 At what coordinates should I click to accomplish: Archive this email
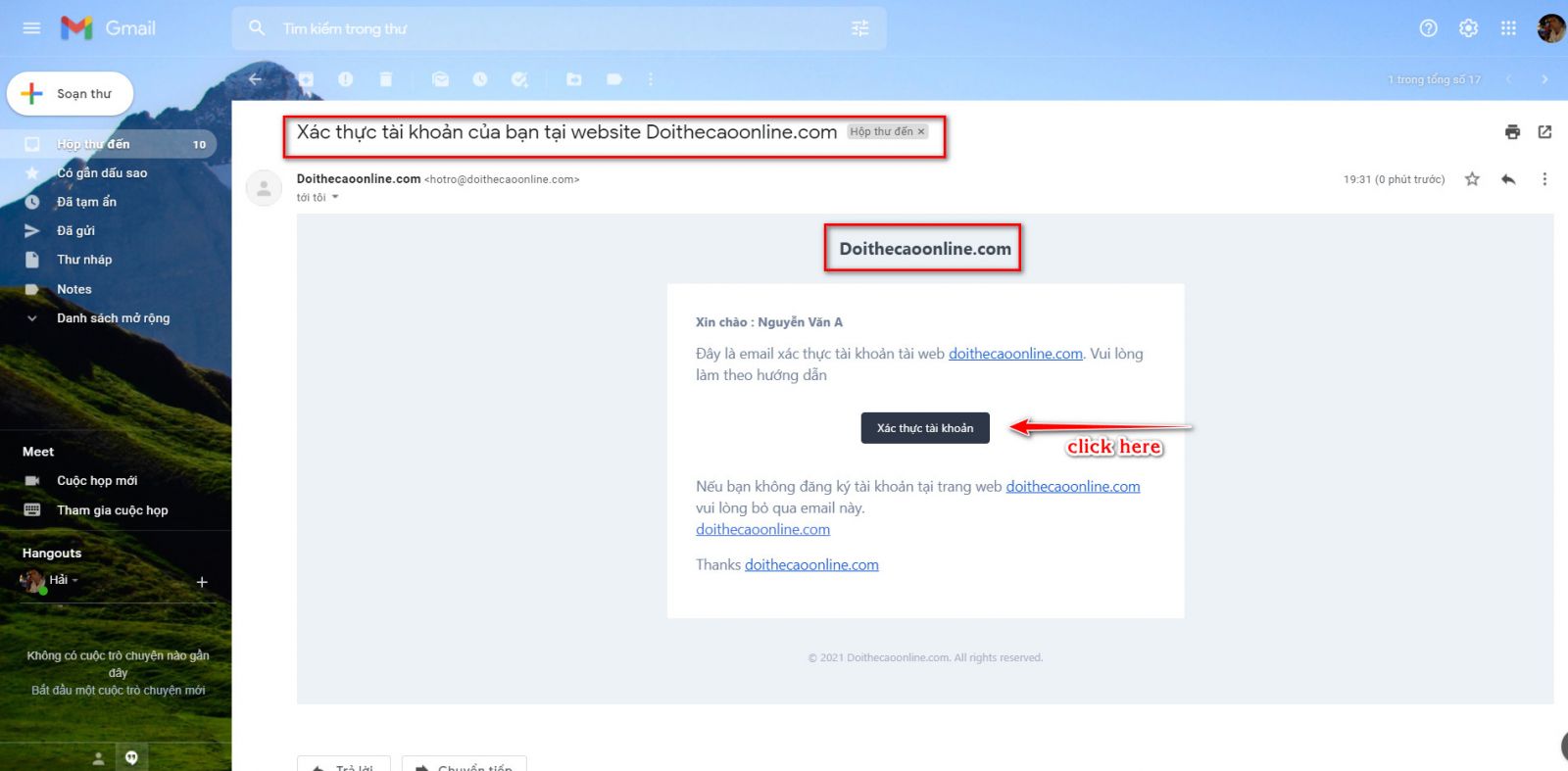point(306,79)
